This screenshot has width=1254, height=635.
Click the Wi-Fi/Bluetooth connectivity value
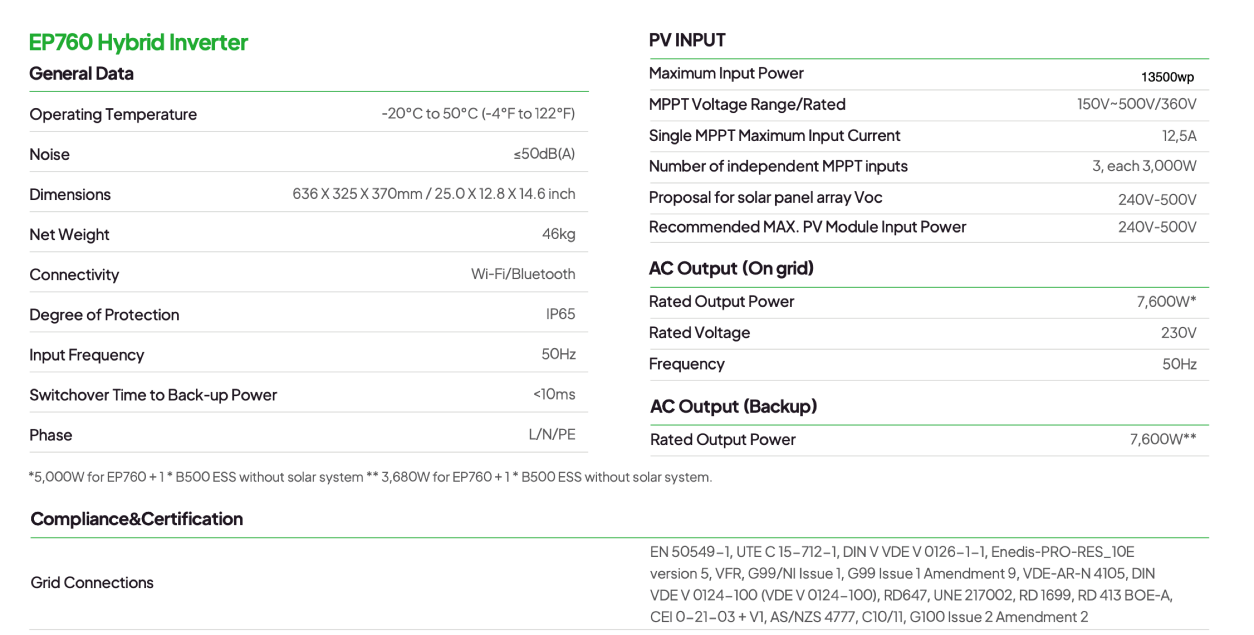click(523, 275)
